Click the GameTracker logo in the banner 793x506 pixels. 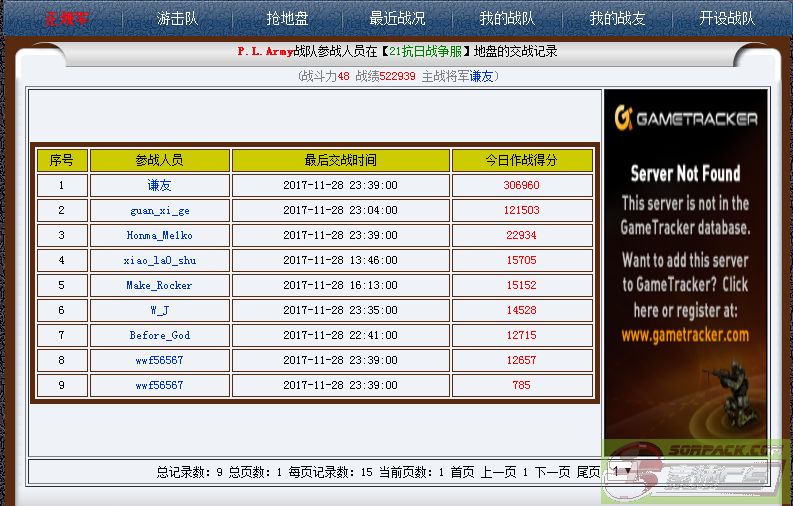pyautogui.click(x=685, y=119)
